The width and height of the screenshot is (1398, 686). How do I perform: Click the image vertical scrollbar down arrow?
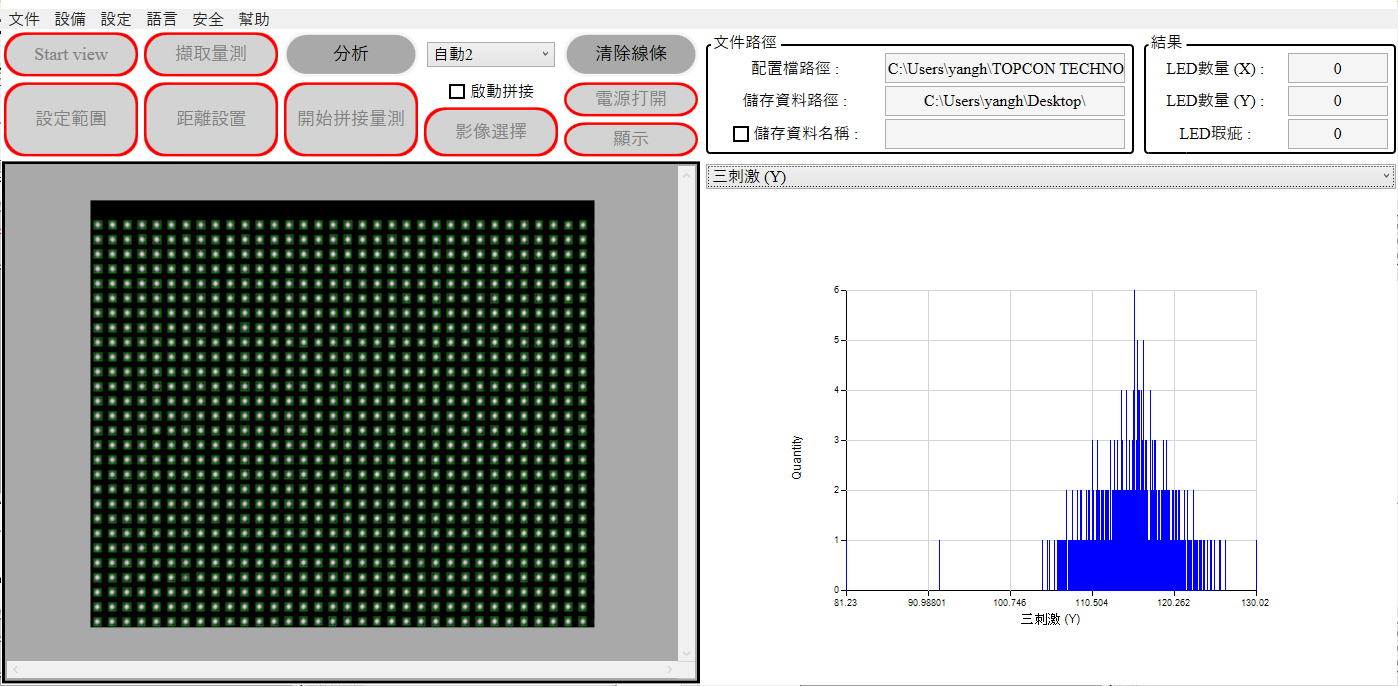point(686,652)
